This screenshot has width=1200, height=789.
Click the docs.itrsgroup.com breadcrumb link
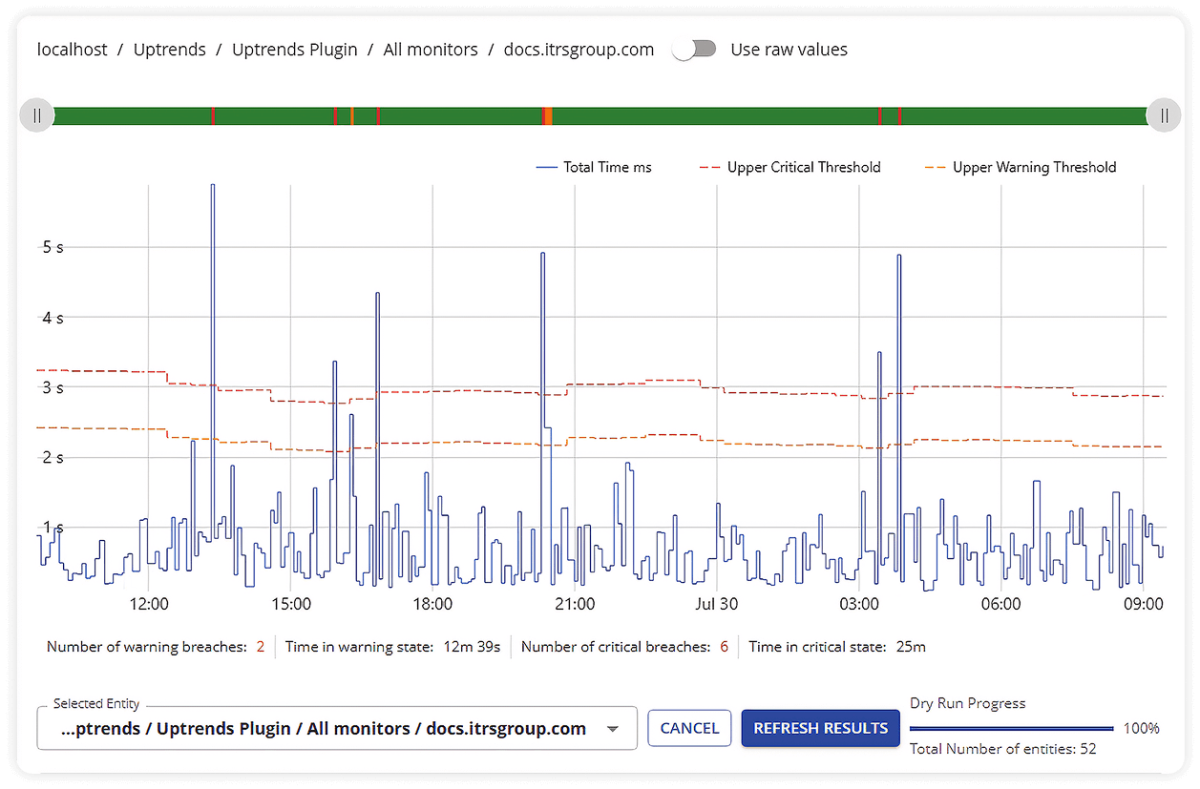tap(578, 49)
